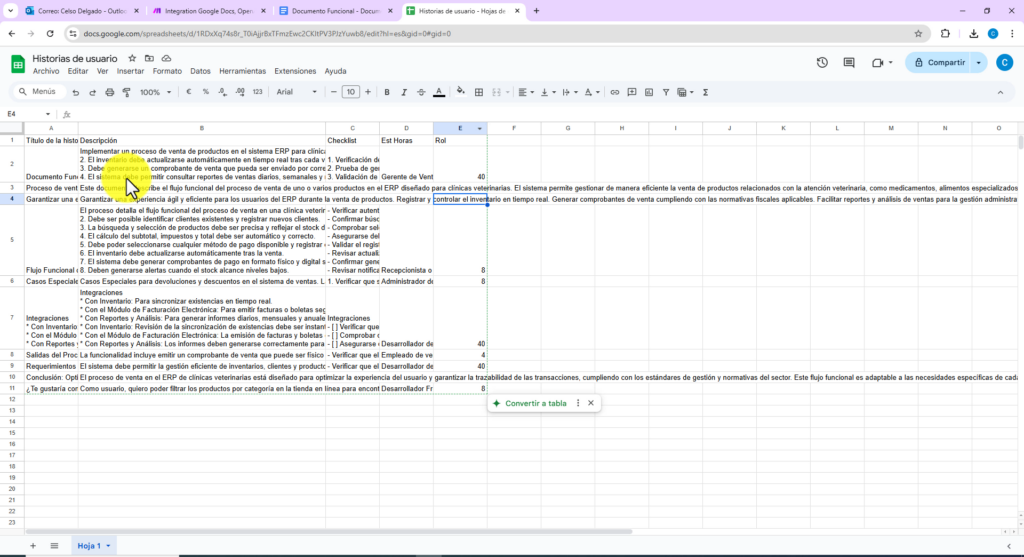
Task: Expand the Hoja 1 sheet tab menu
Action: 107,545
